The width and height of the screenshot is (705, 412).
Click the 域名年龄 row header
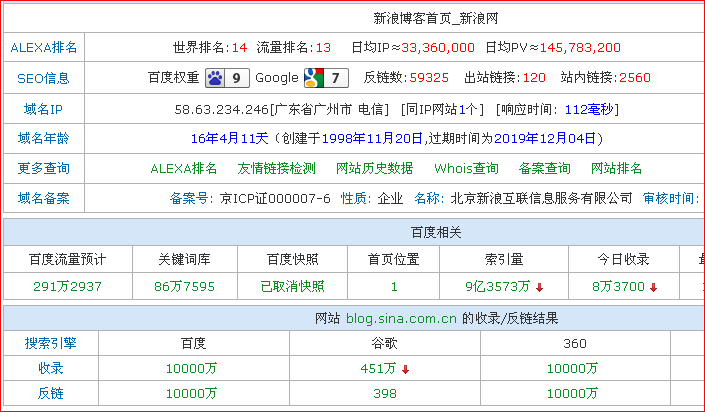coord(44,139)
